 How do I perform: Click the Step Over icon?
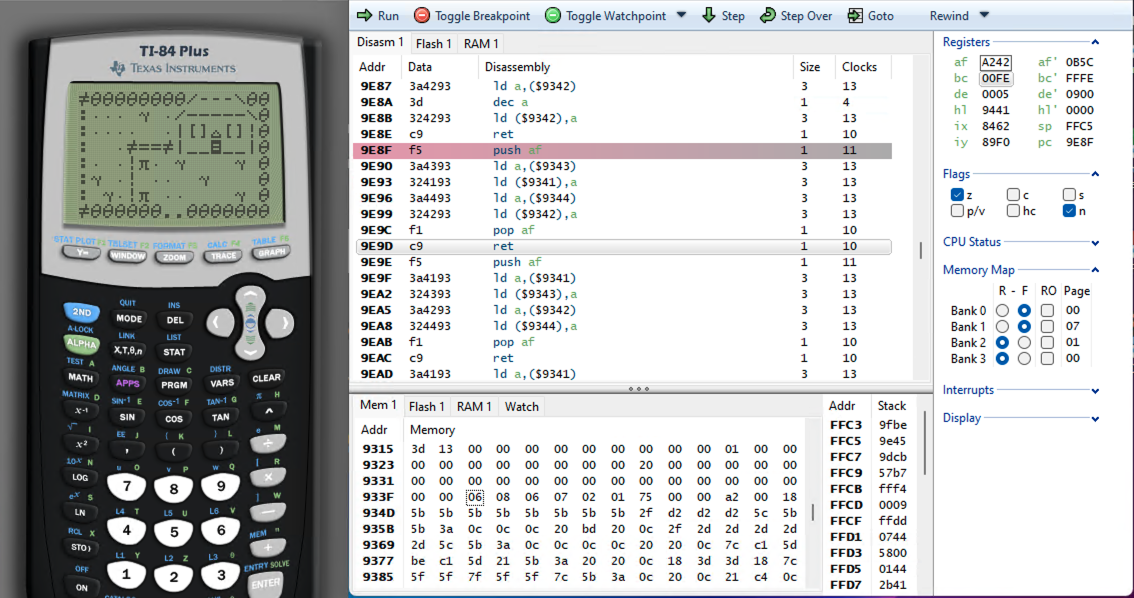(768, 16)
